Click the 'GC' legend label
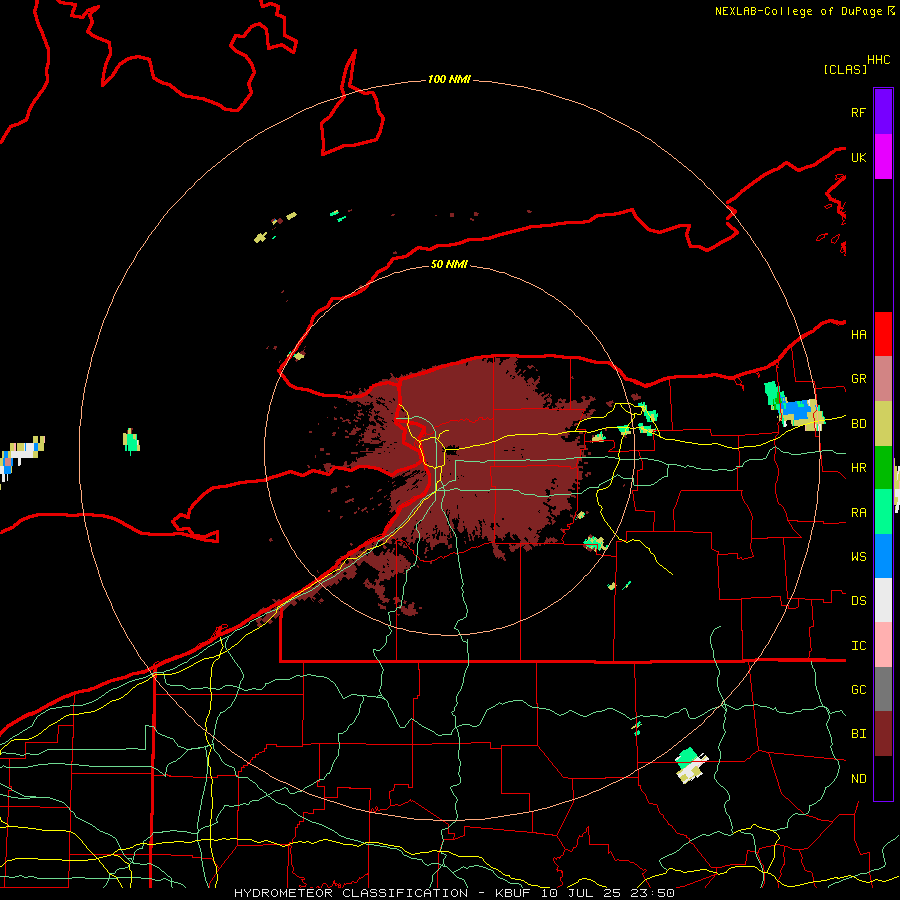The image size is (900, 900). point(858,690)
